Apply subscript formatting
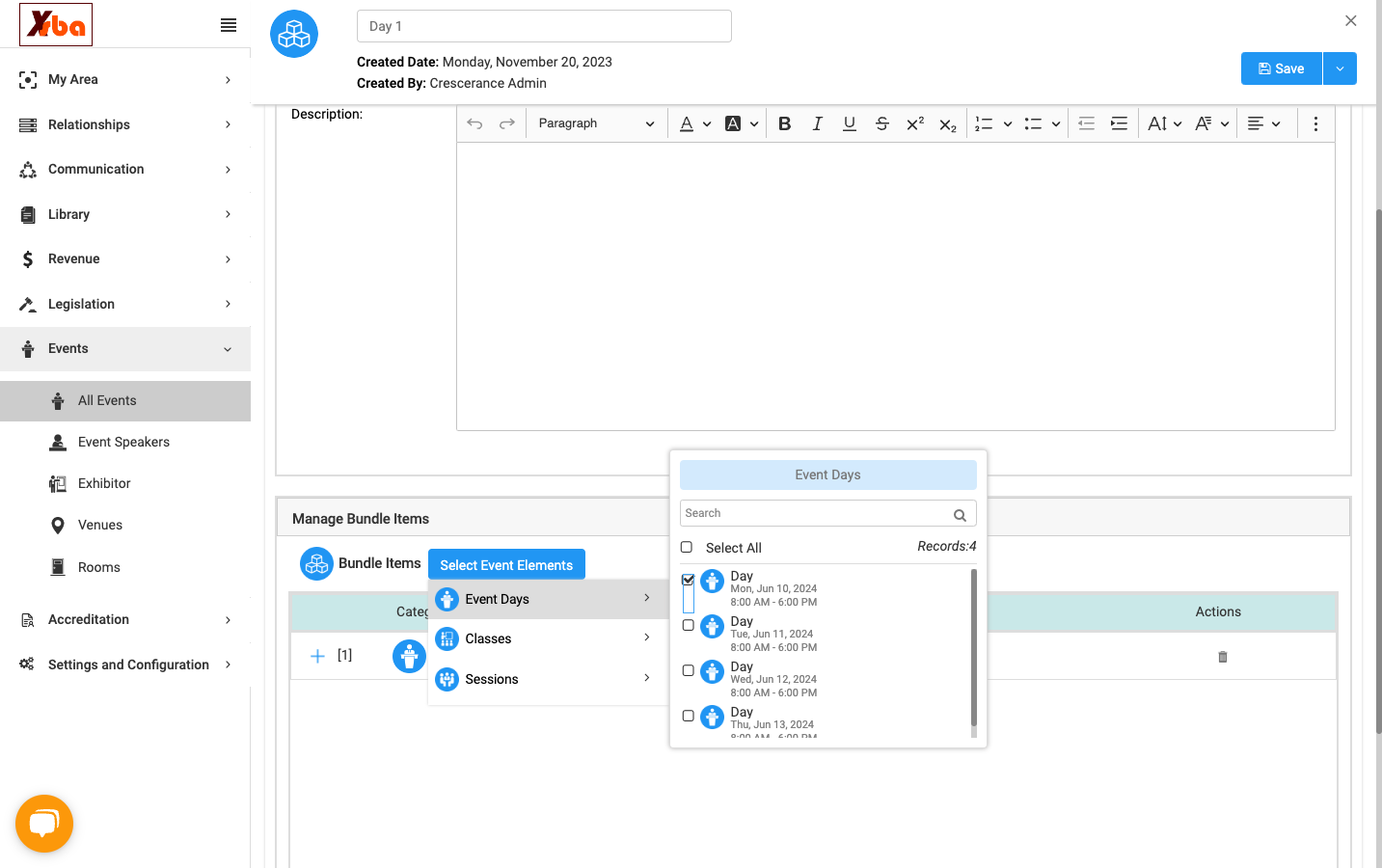This screenshot has height=868, width=1382. click(948, 124)
